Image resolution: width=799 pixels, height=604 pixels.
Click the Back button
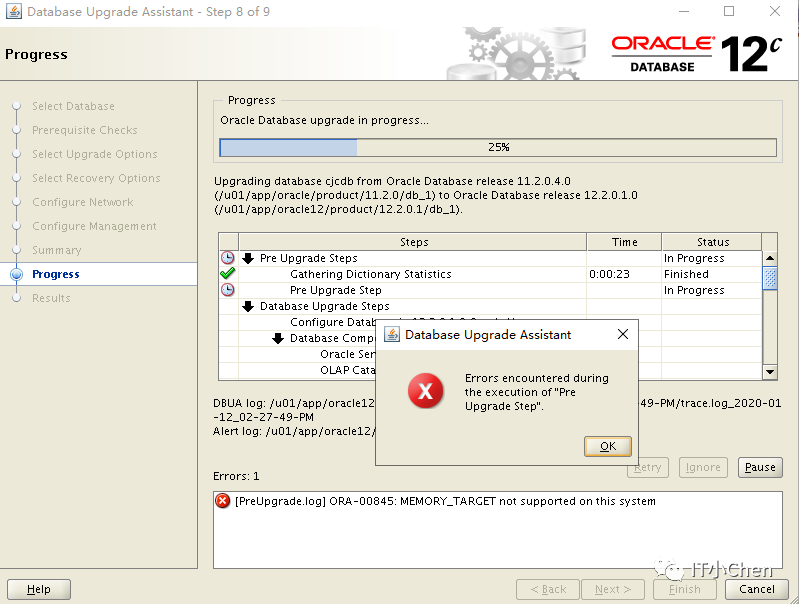548,589
